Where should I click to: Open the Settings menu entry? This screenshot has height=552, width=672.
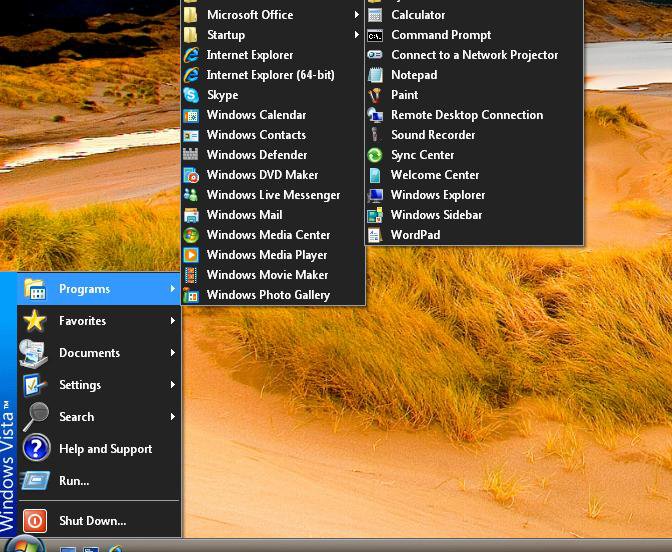[x=99, y=385]
